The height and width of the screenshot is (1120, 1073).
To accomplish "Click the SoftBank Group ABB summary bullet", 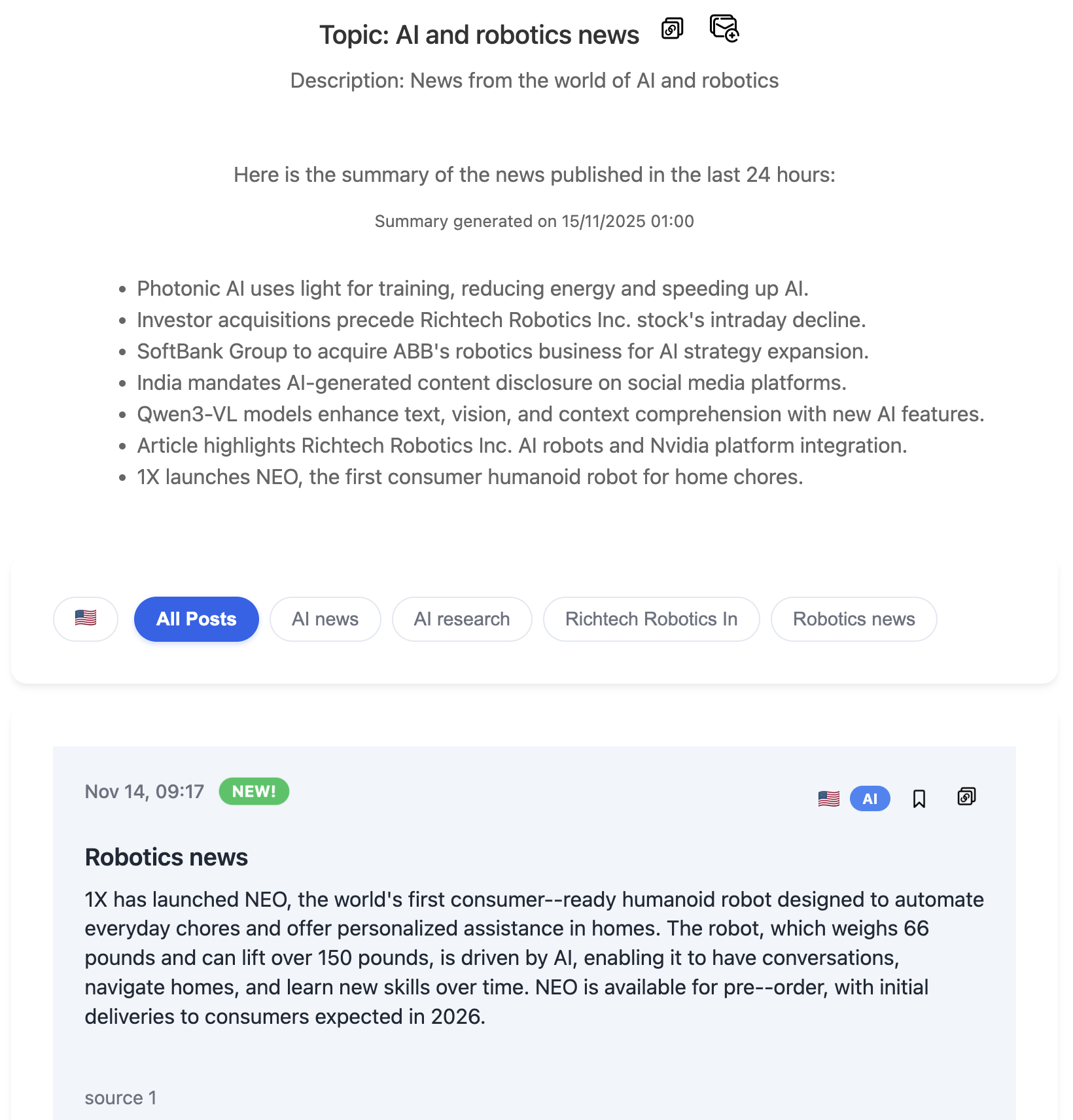I will (x=502, y=351).
